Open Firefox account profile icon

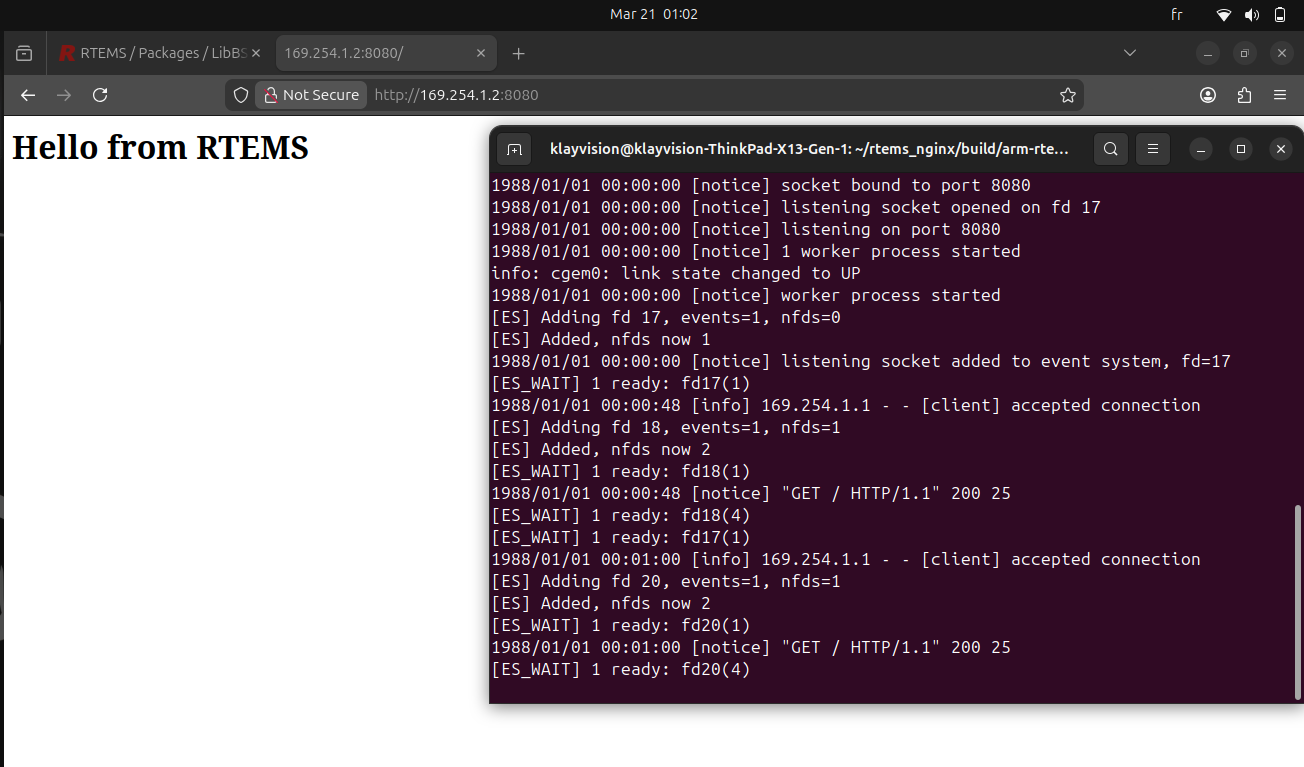[1208, 95]
